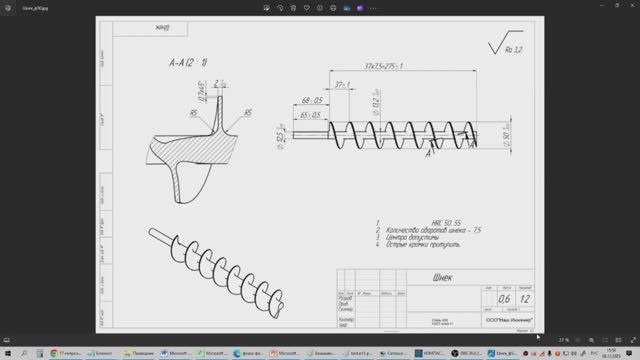Click the Photos app icon at top left
Screen dimensions: 640x360
[8, 8]
